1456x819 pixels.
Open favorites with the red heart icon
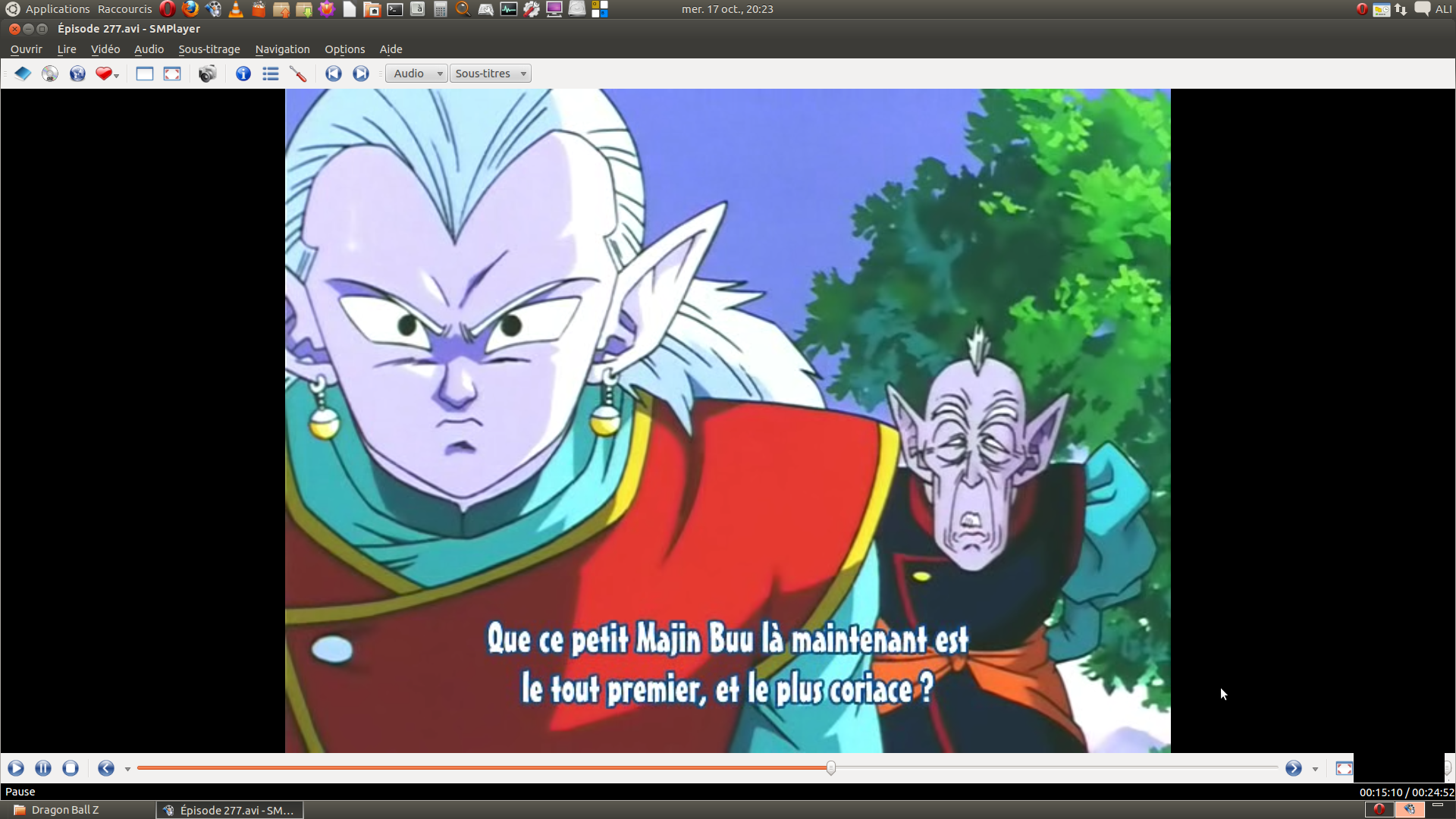104,74
